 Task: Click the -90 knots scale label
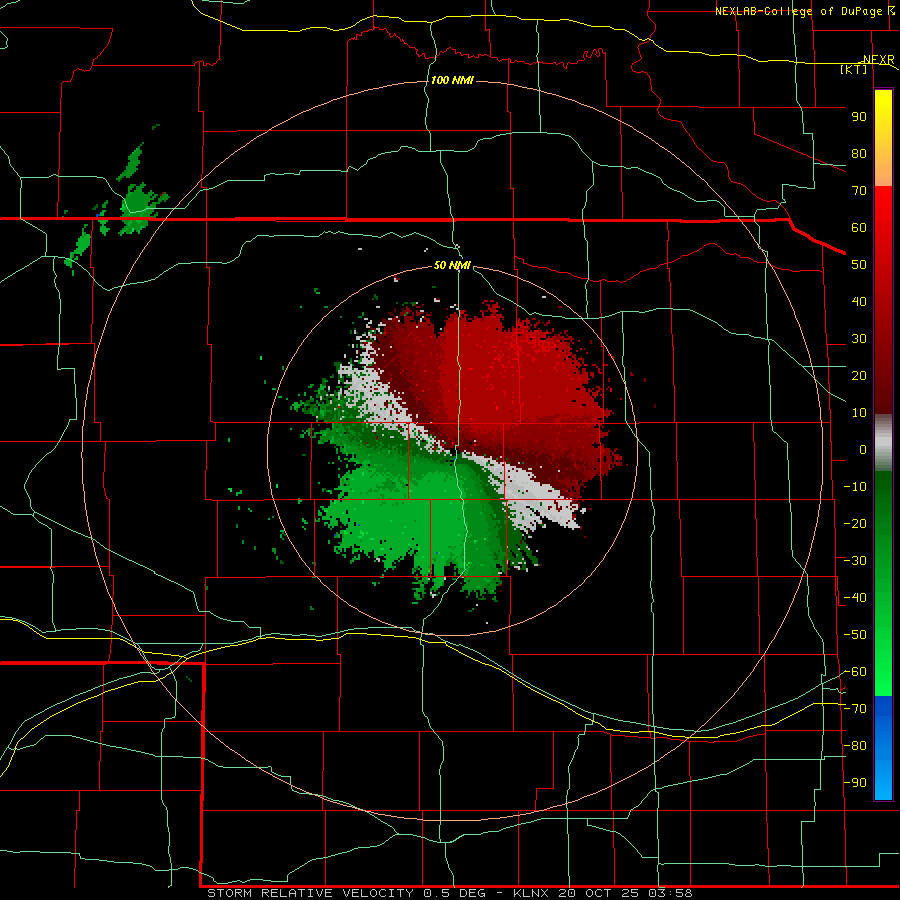(x=855, y=783)
